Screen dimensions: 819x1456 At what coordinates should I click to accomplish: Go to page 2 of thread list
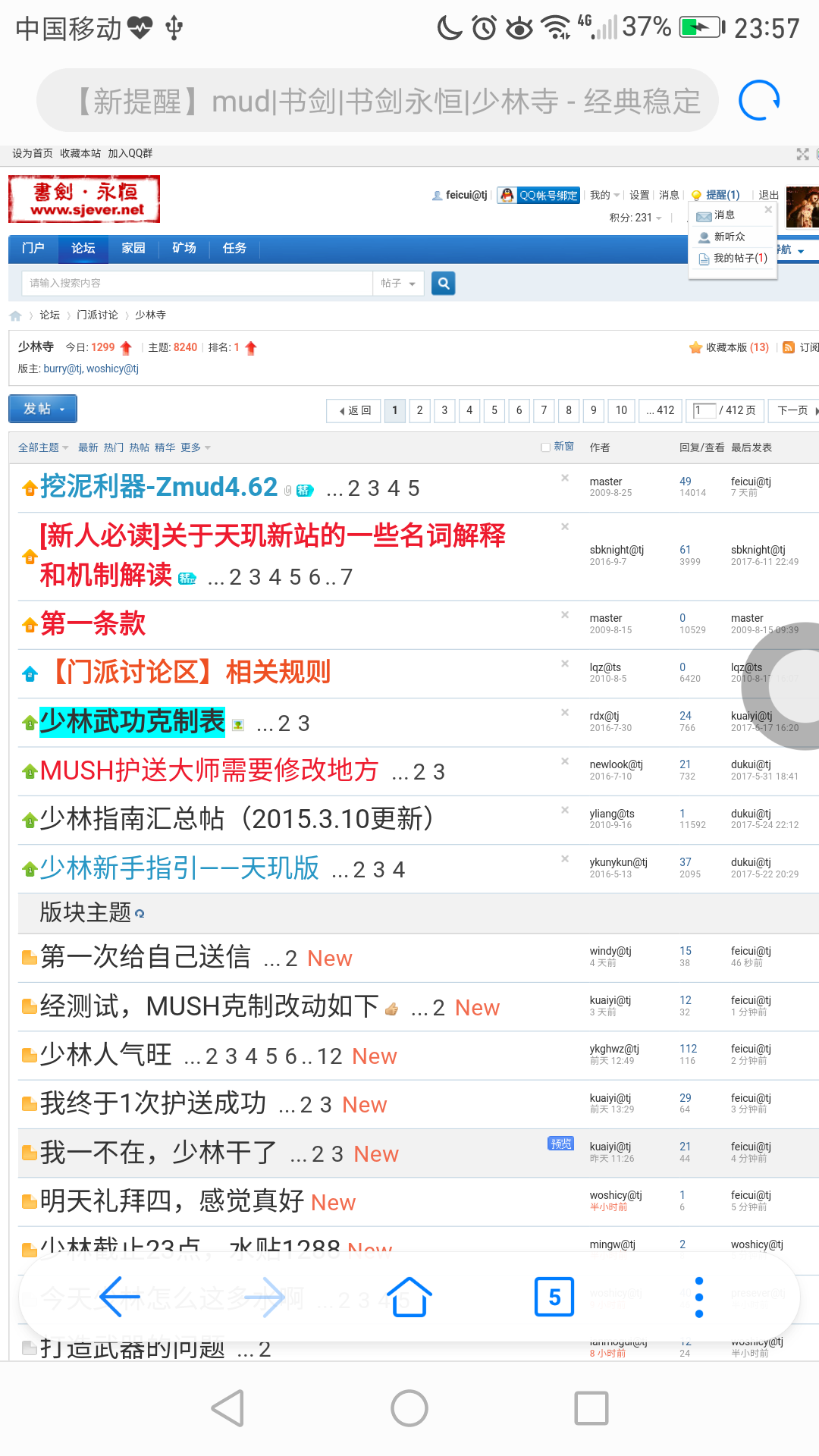tap(419, 410)
